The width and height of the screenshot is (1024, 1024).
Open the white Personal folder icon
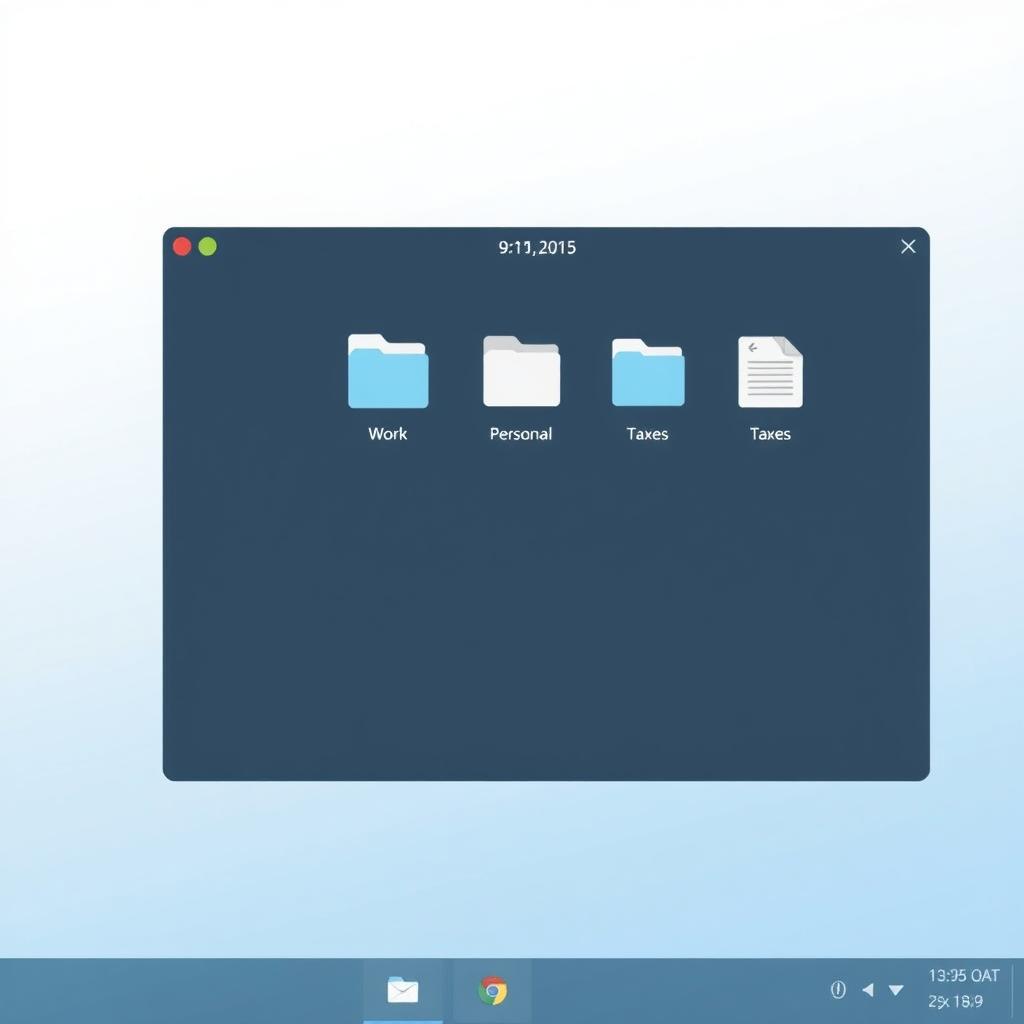521,371
